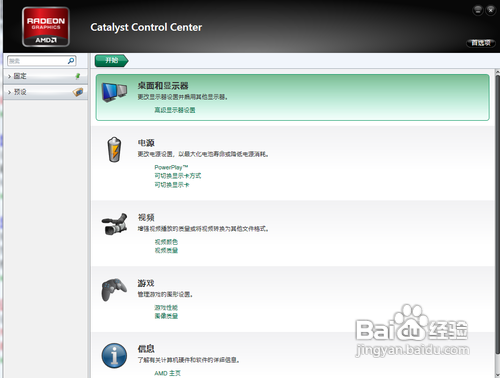The image size is (500, 378).
Task: Expand the 预设 presets section
Action: click(46, 92)
